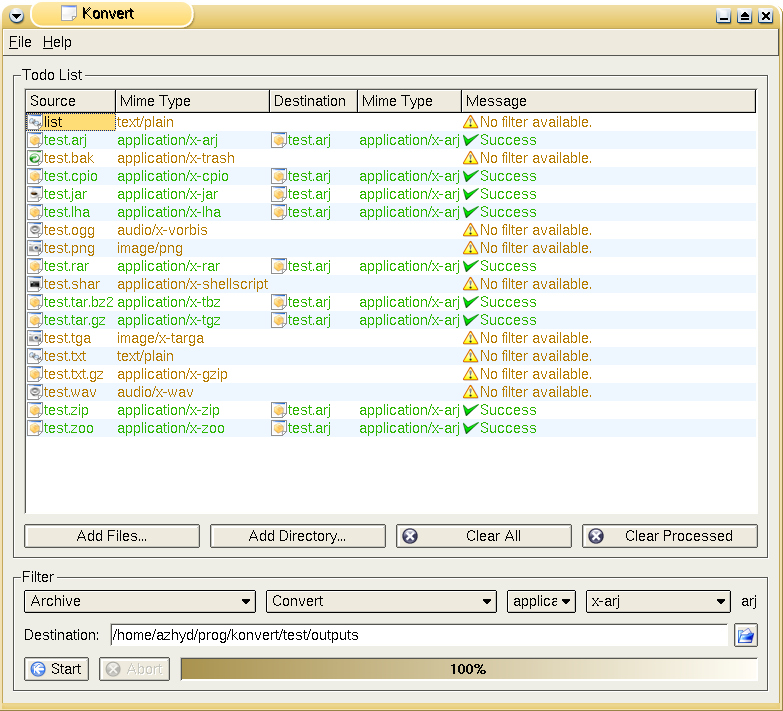This screenshot has height=711, width=783.
Task: Click the green checkmark in the test.zoo row
Action: (x=470, y=428)
